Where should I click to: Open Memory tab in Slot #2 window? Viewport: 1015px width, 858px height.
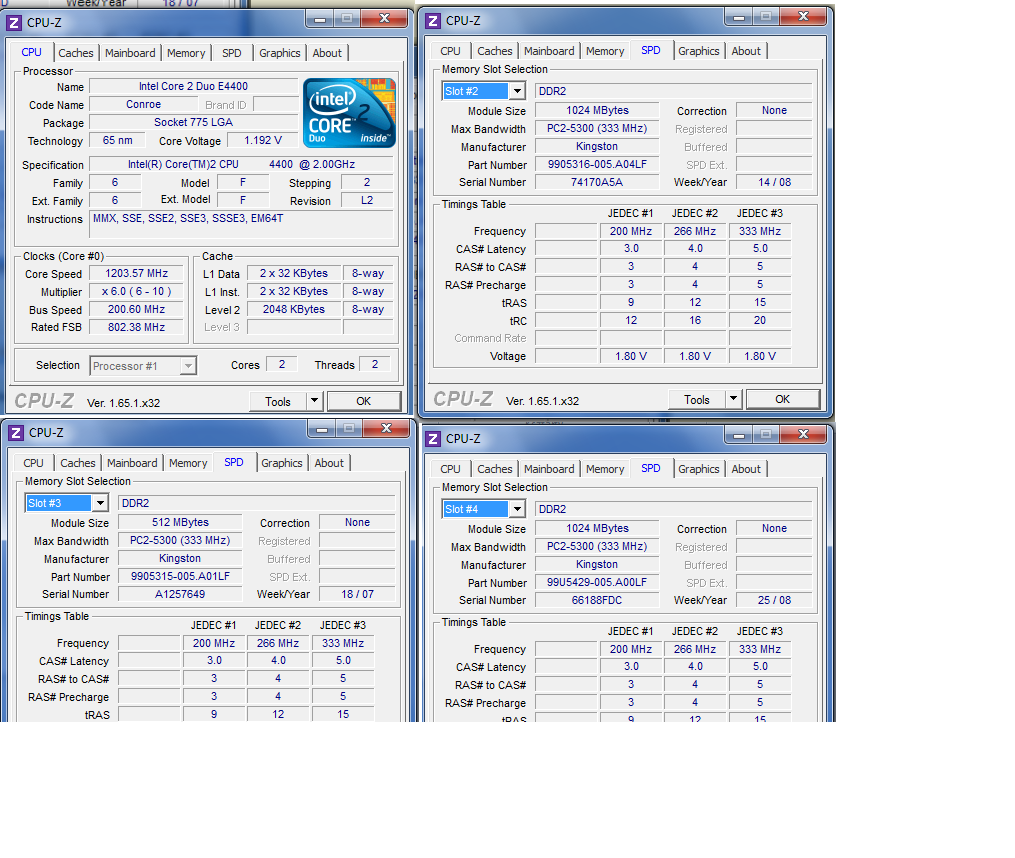pos(605,51)
